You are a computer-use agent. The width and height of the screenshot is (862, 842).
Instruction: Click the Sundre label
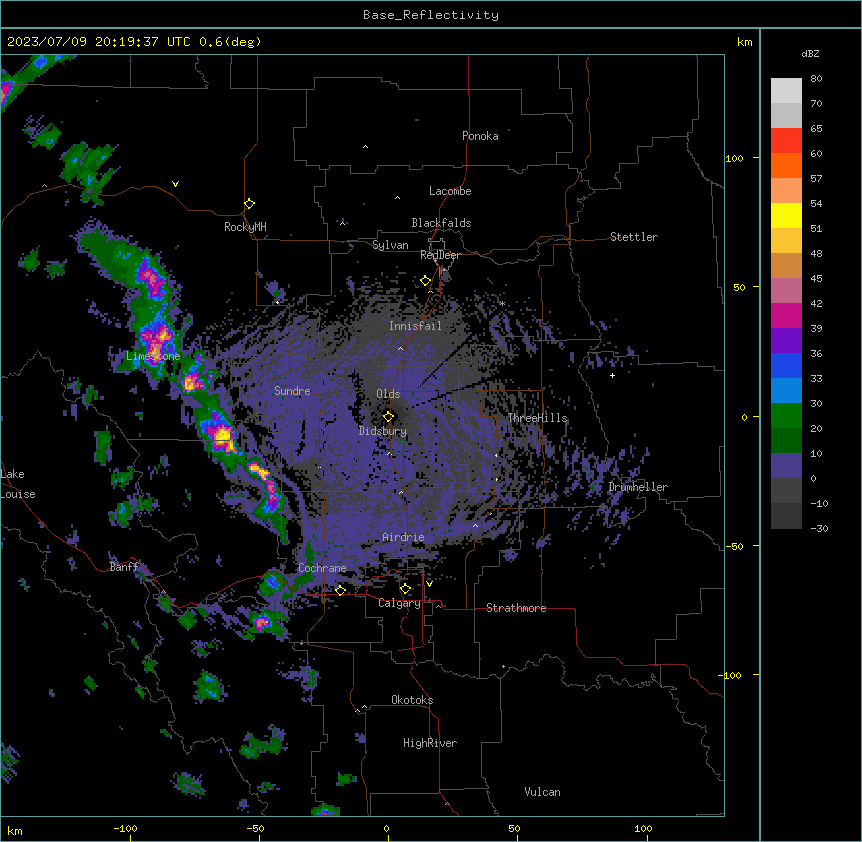pos(292,391)
